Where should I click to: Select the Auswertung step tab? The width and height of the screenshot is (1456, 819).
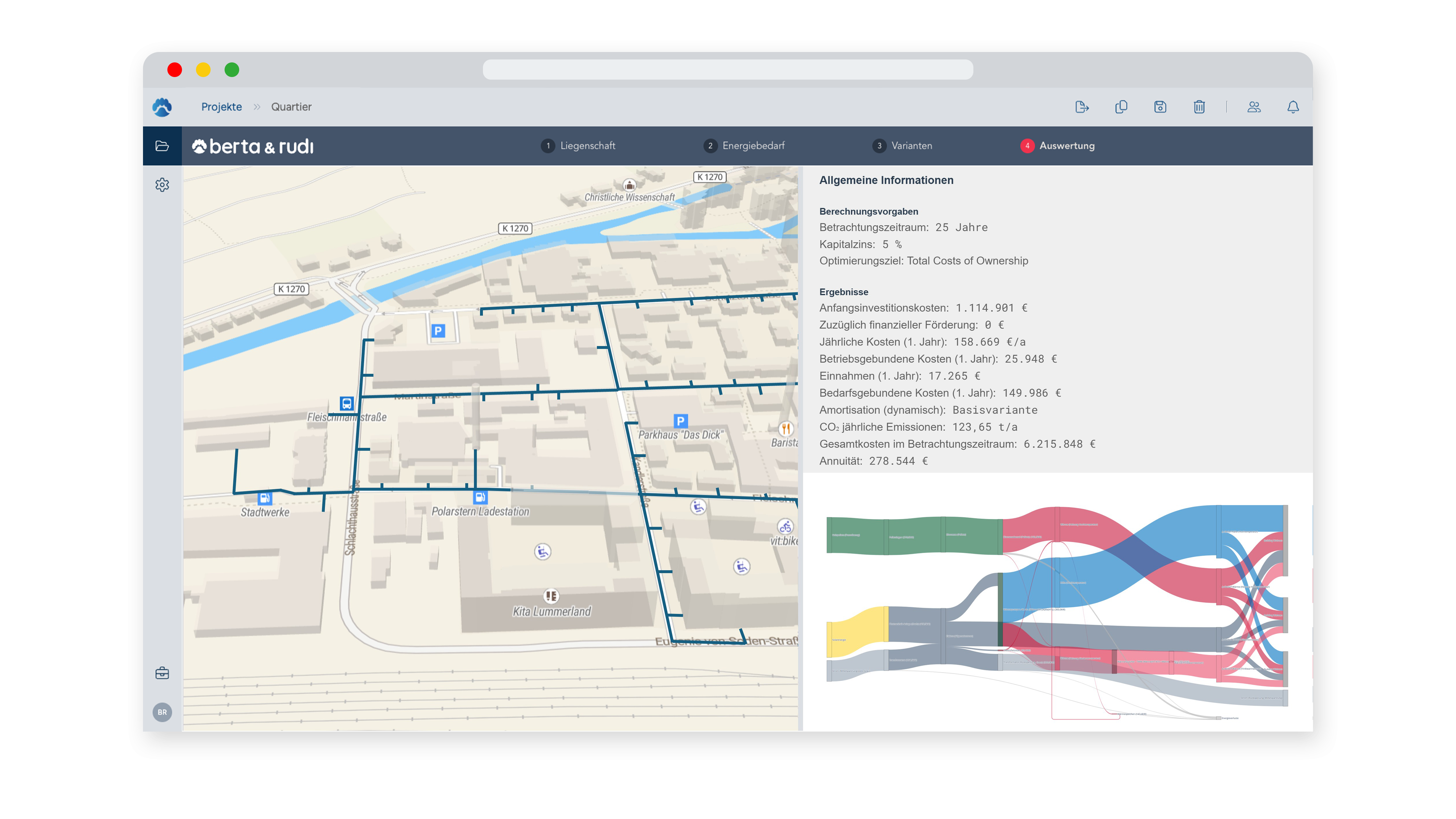pos(1058,146)
